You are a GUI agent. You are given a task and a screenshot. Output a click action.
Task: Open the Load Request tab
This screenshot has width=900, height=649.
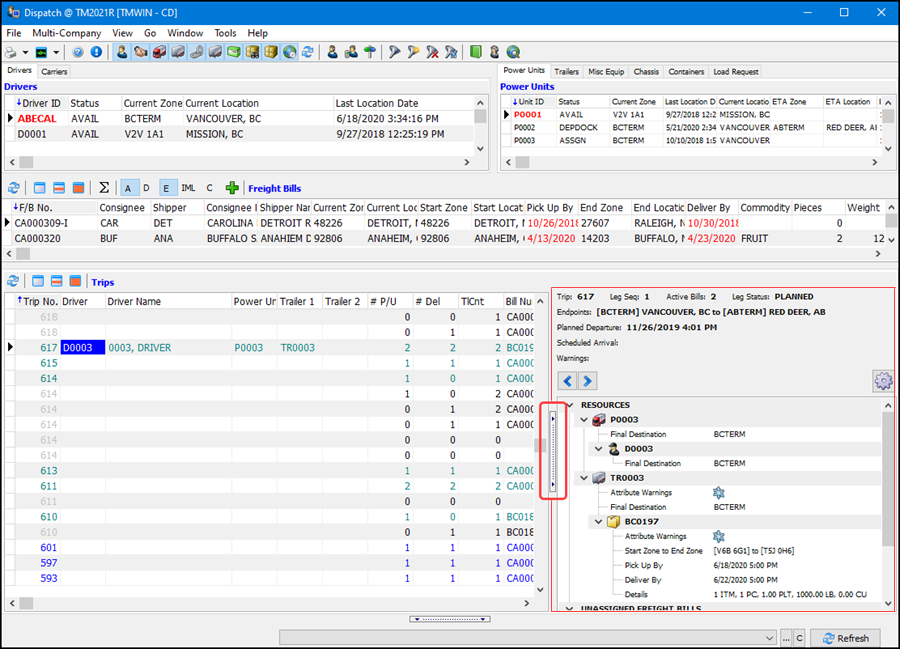735,72
